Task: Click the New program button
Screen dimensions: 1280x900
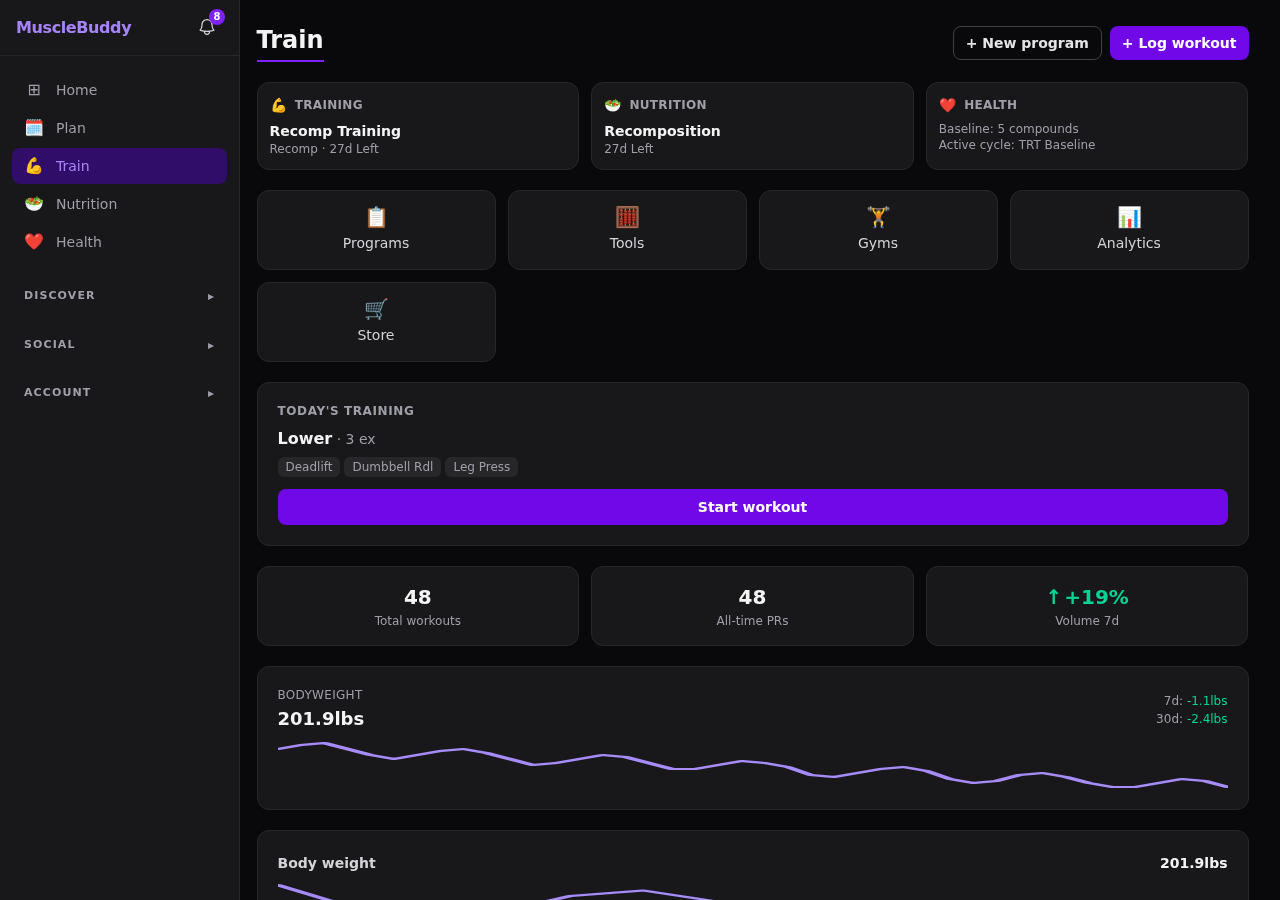Action: point(1027,43)
